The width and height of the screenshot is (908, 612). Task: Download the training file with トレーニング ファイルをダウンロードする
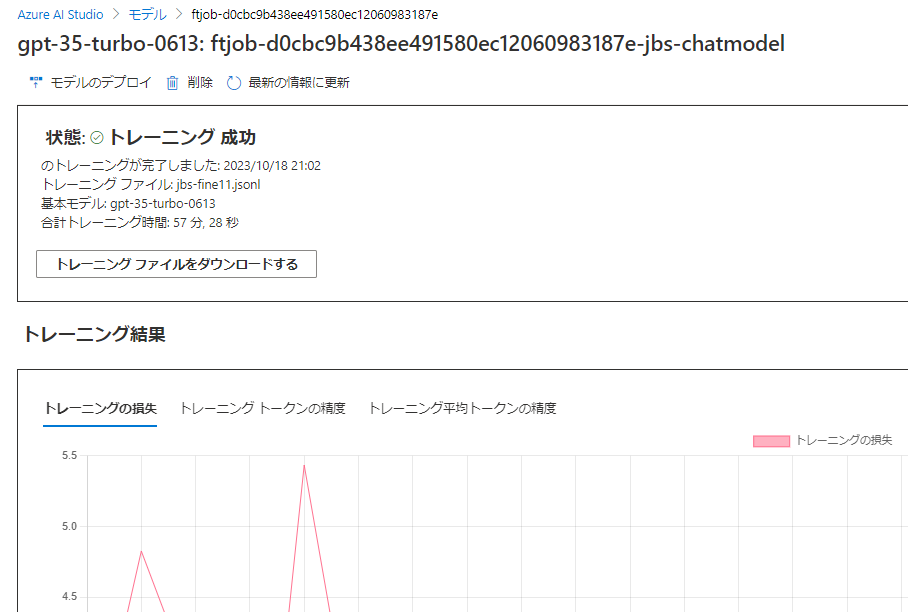176,264
